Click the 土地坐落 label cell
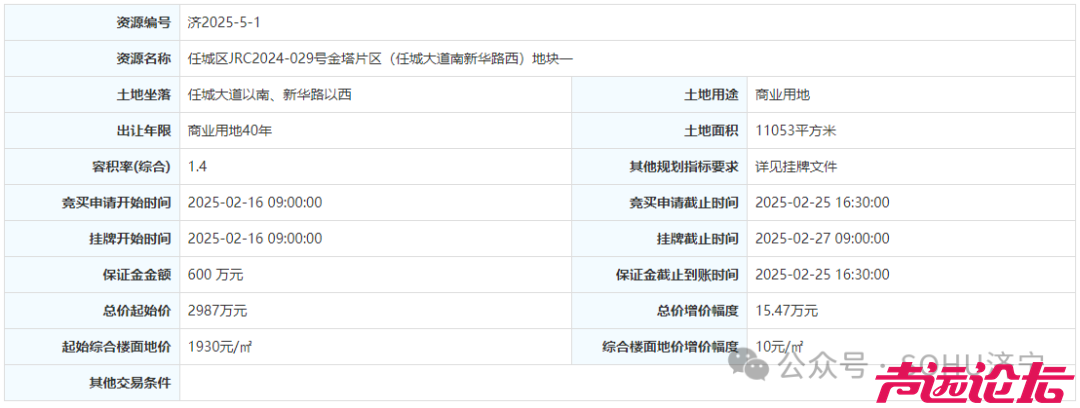 click(x=93, y=95)
